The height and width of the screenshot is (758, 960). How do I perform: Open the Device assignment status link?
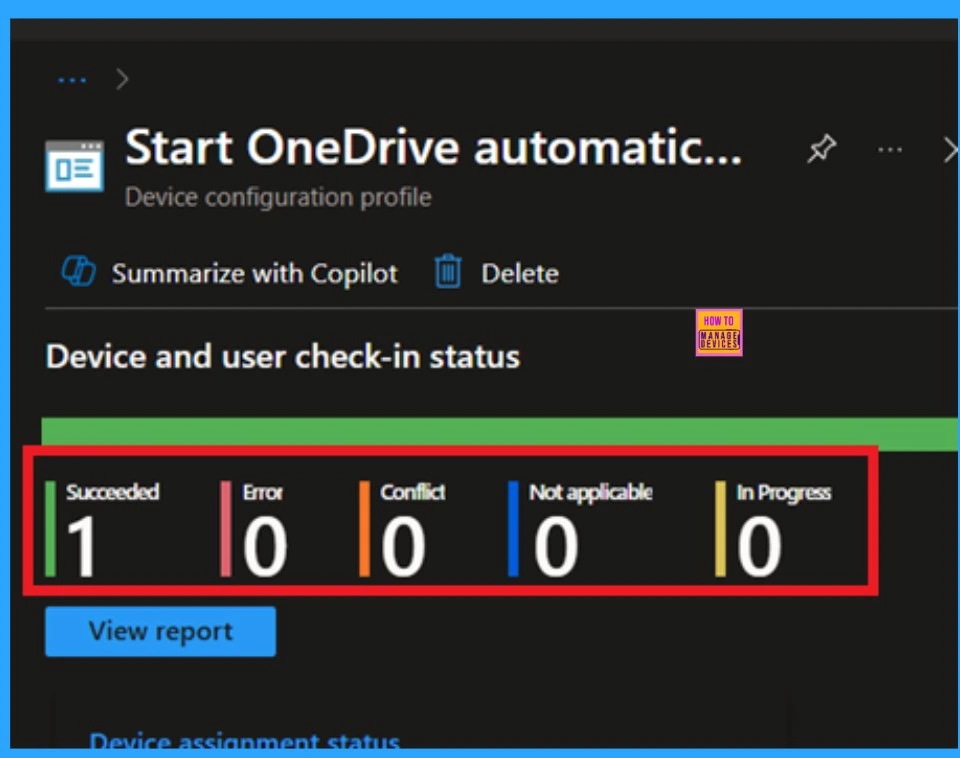(x=244, y=742)
